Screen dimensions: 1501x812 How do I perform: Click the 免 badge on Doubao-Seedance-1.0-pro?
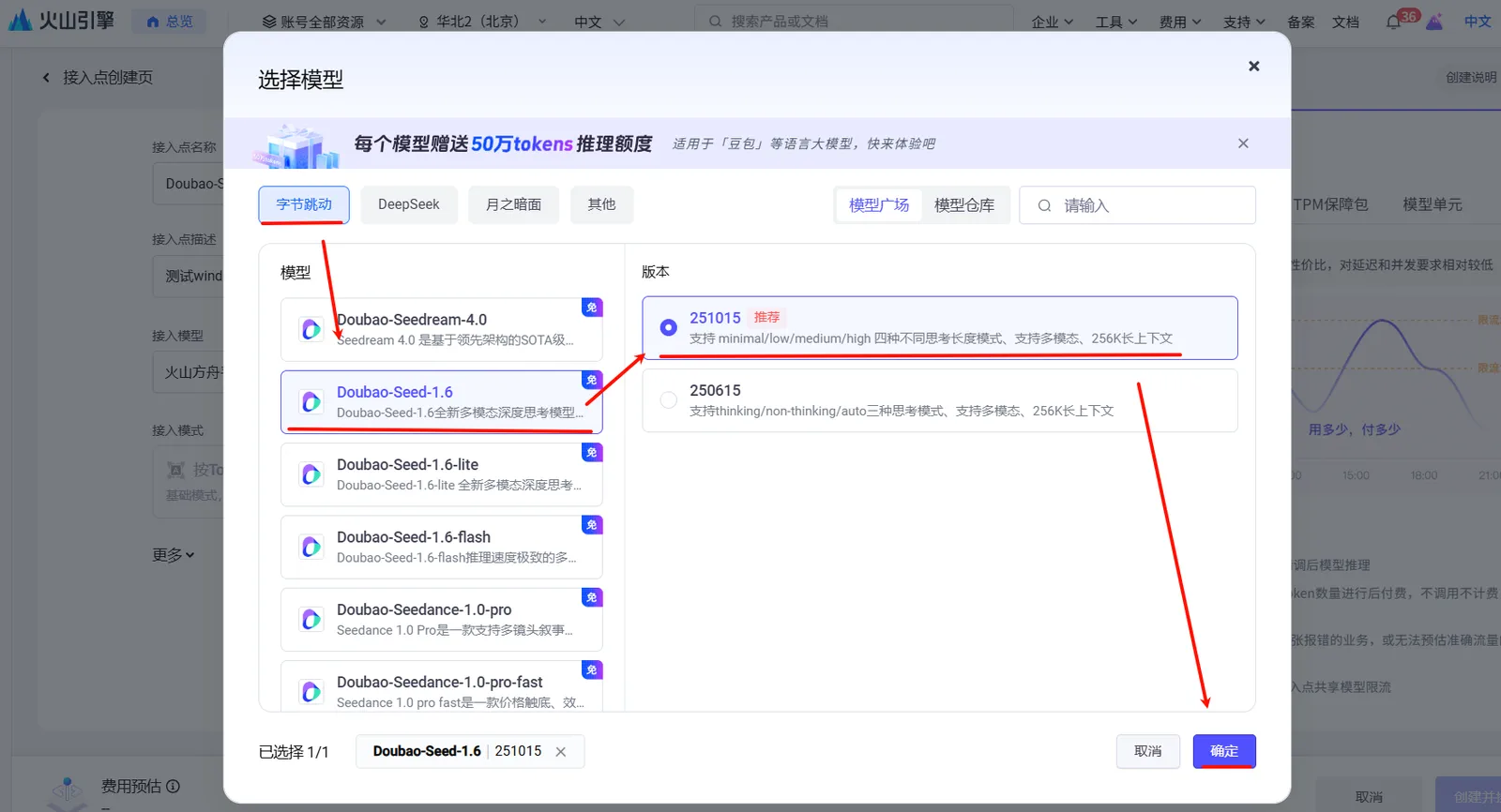[591, 597]
